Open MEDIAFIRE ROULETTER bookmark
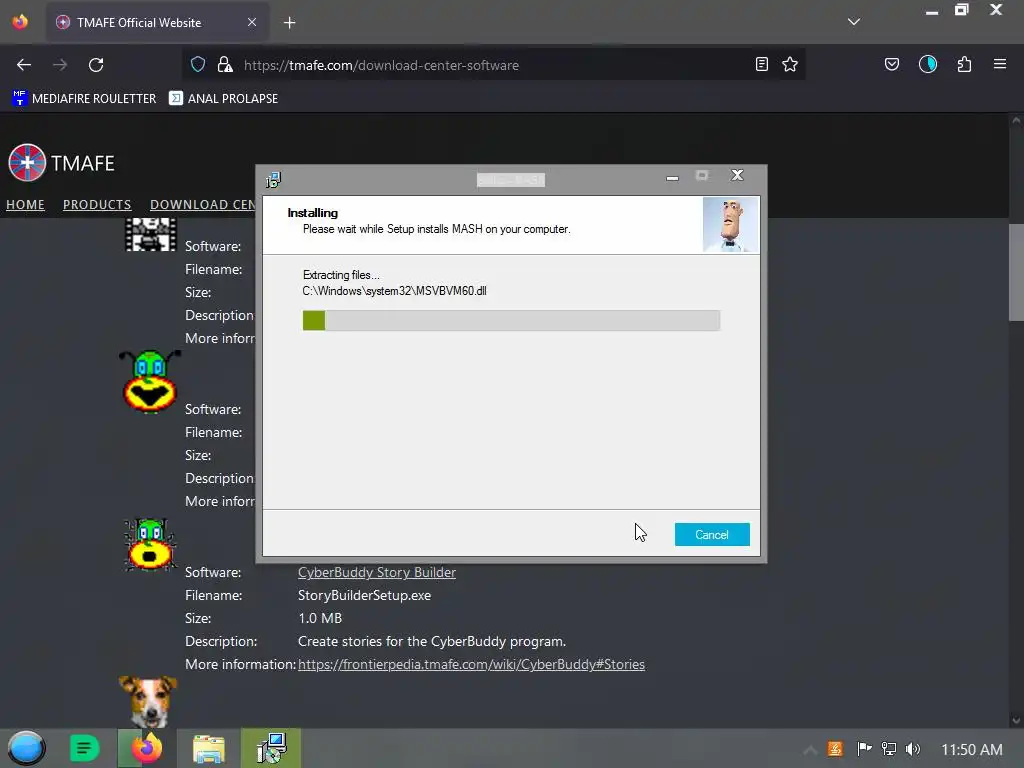1024x768 pixels. (x=84, y=99)
